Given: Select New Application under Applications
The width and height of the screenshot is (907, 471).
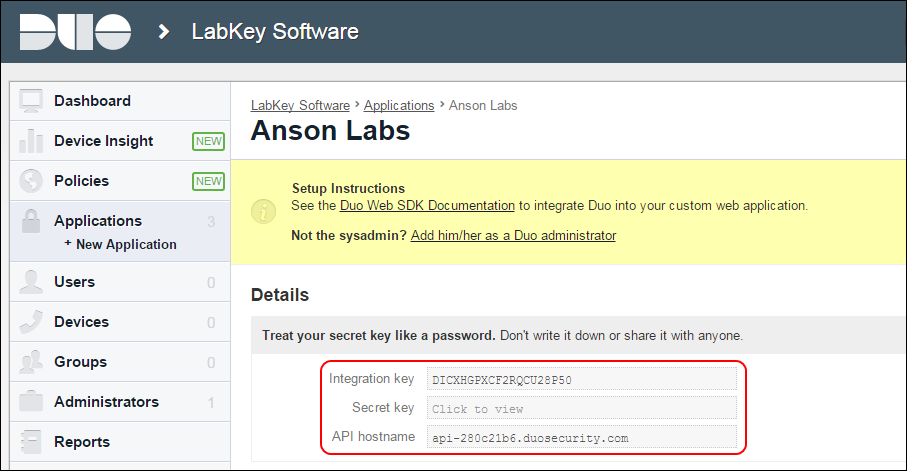Looking at the screenshot, I should pos(120,244).
